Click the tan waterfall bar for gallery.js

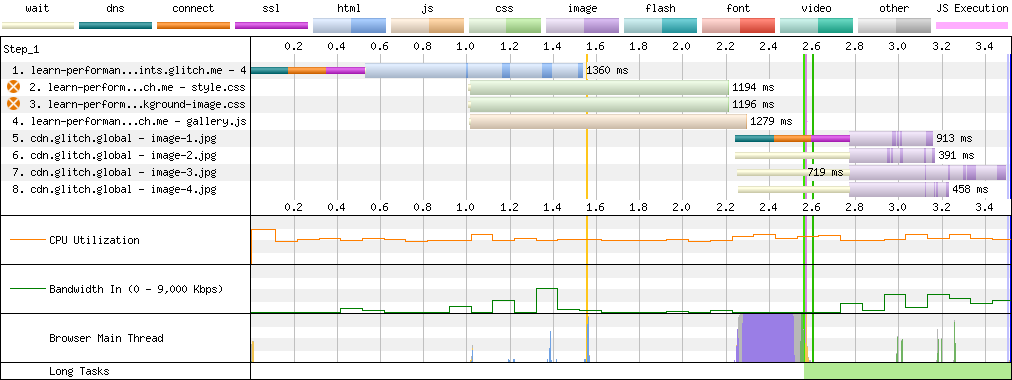[x=608, y=121]
